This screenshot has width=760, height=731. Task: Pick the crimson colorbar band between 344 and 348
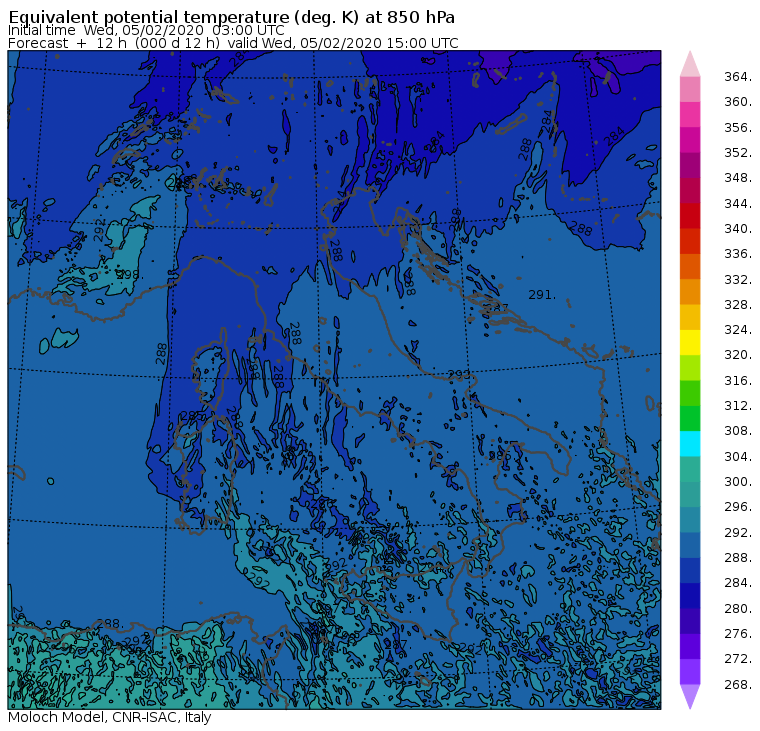point(690,191)
